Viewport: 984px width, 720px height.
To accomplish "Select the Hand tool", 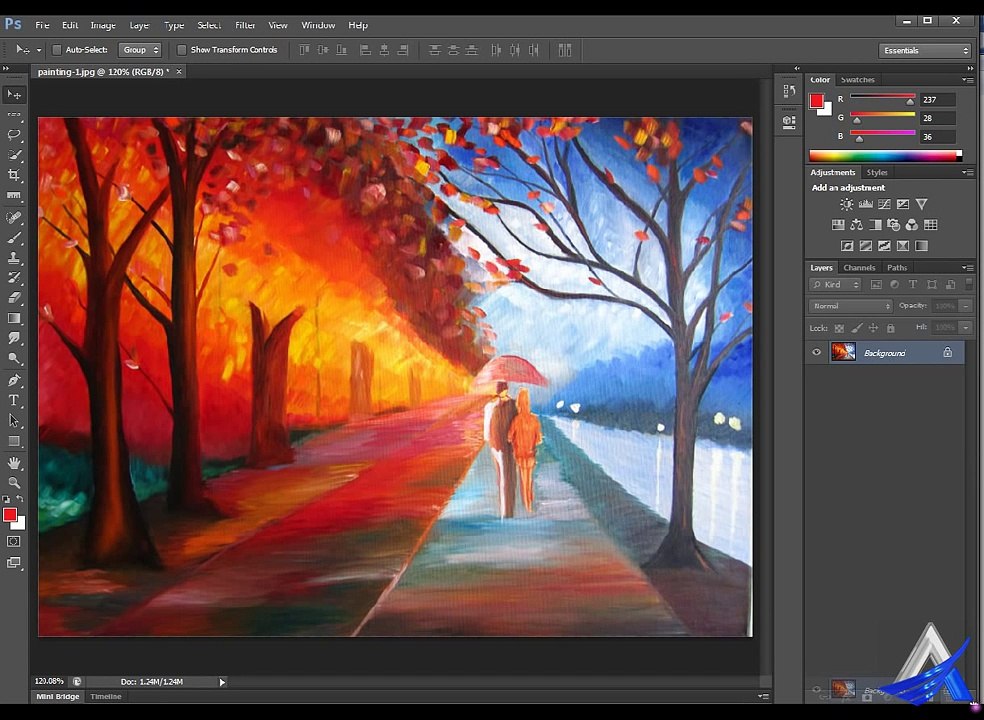I will click(14, 463).
